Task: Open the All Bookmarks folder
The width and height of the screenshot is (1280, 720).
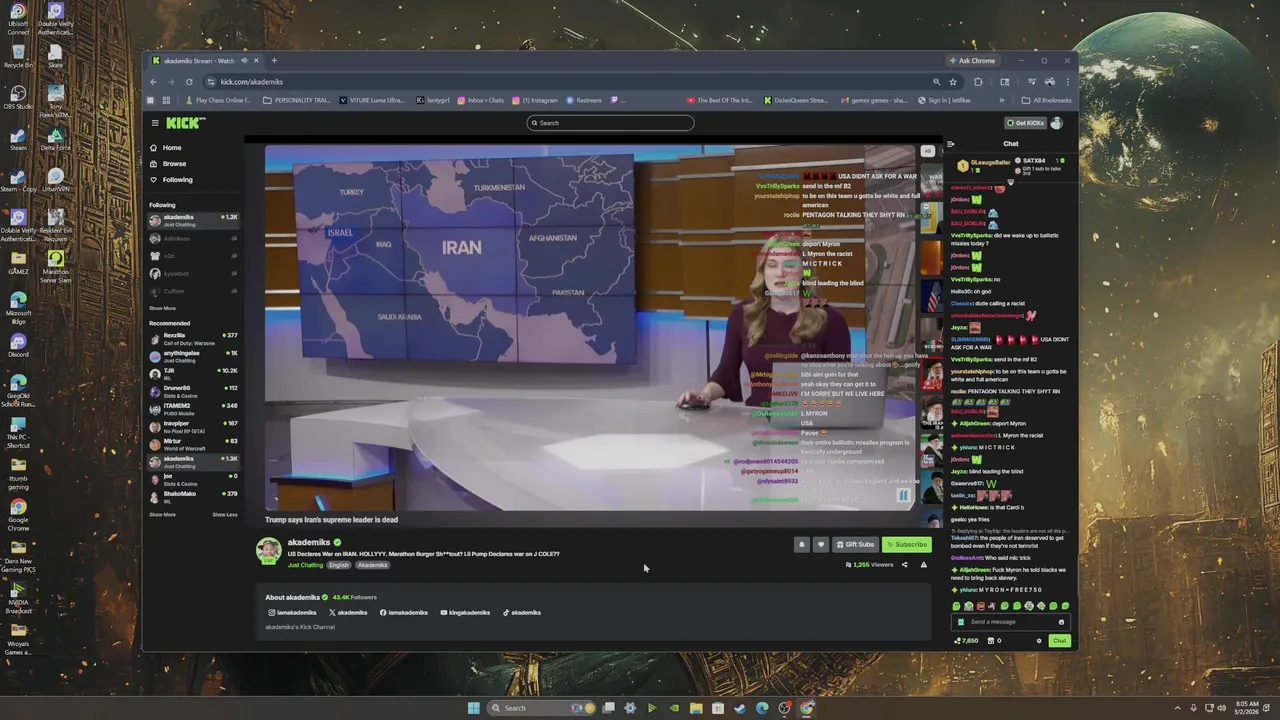Action: point(1046,100)
